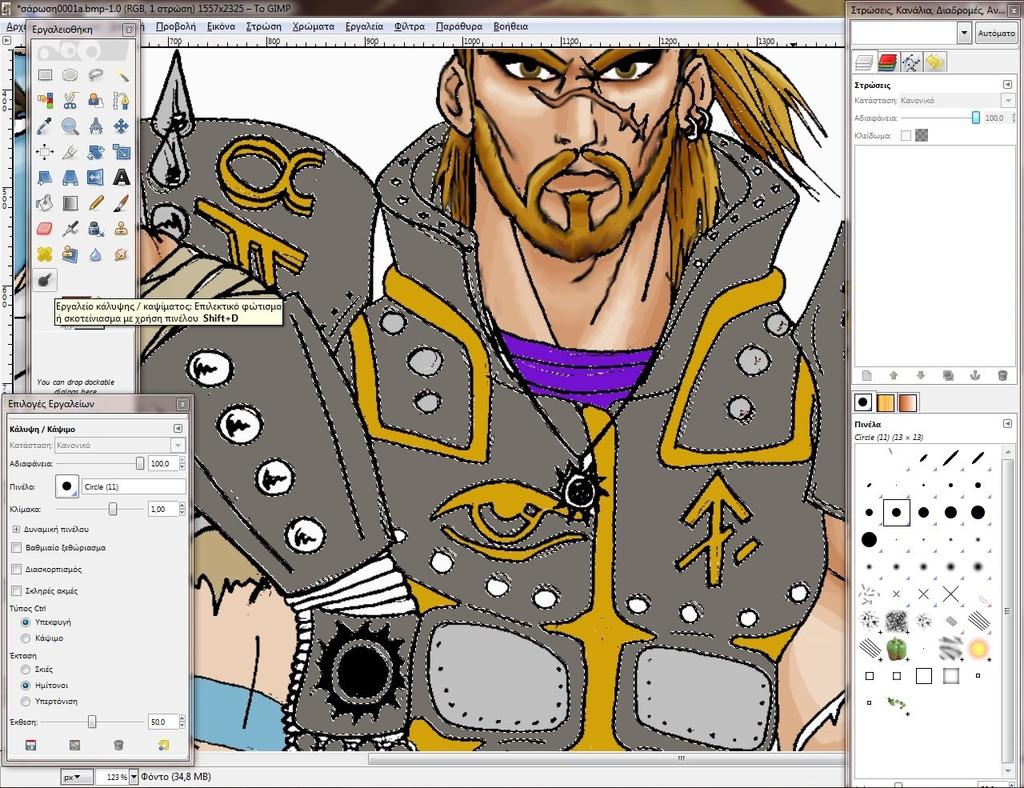This screenshot has width=1024, height=788.
Task: Select the Measure compass tool
Action: 95,126
